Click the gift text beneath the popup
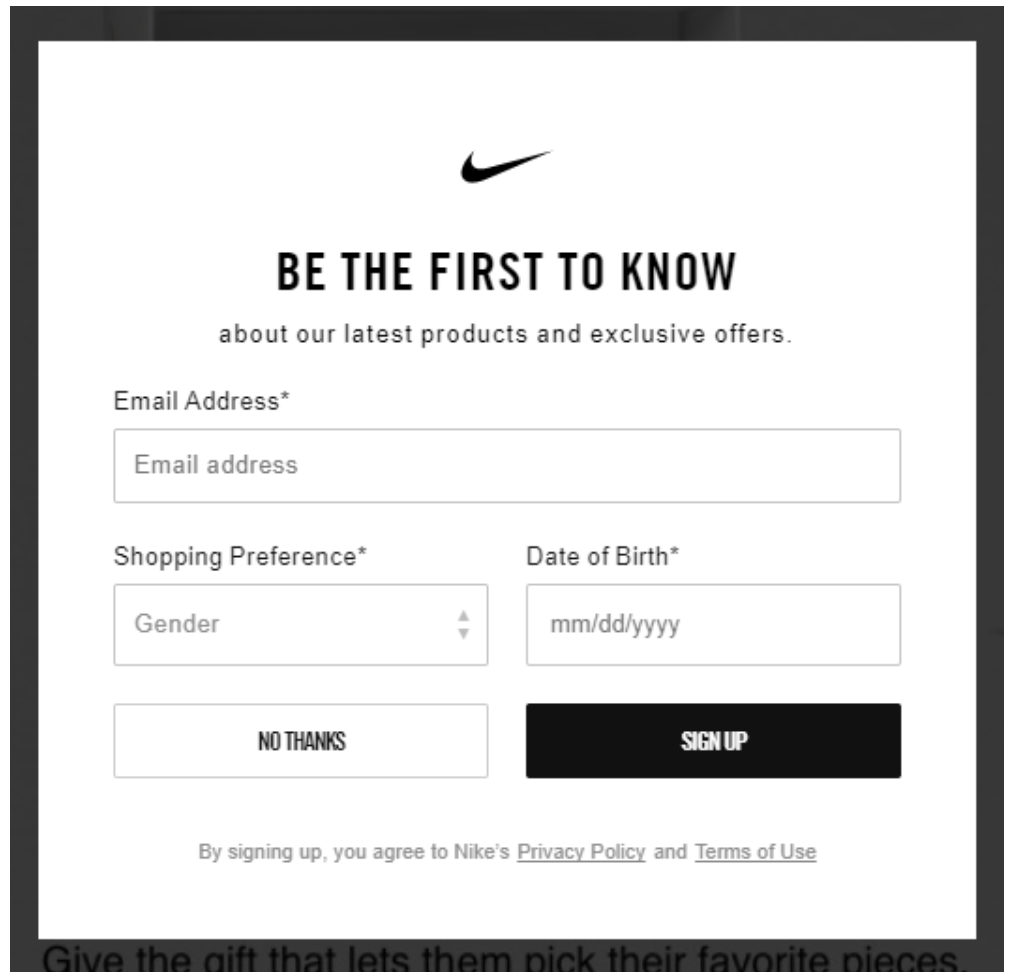 [x=506, y=959]
